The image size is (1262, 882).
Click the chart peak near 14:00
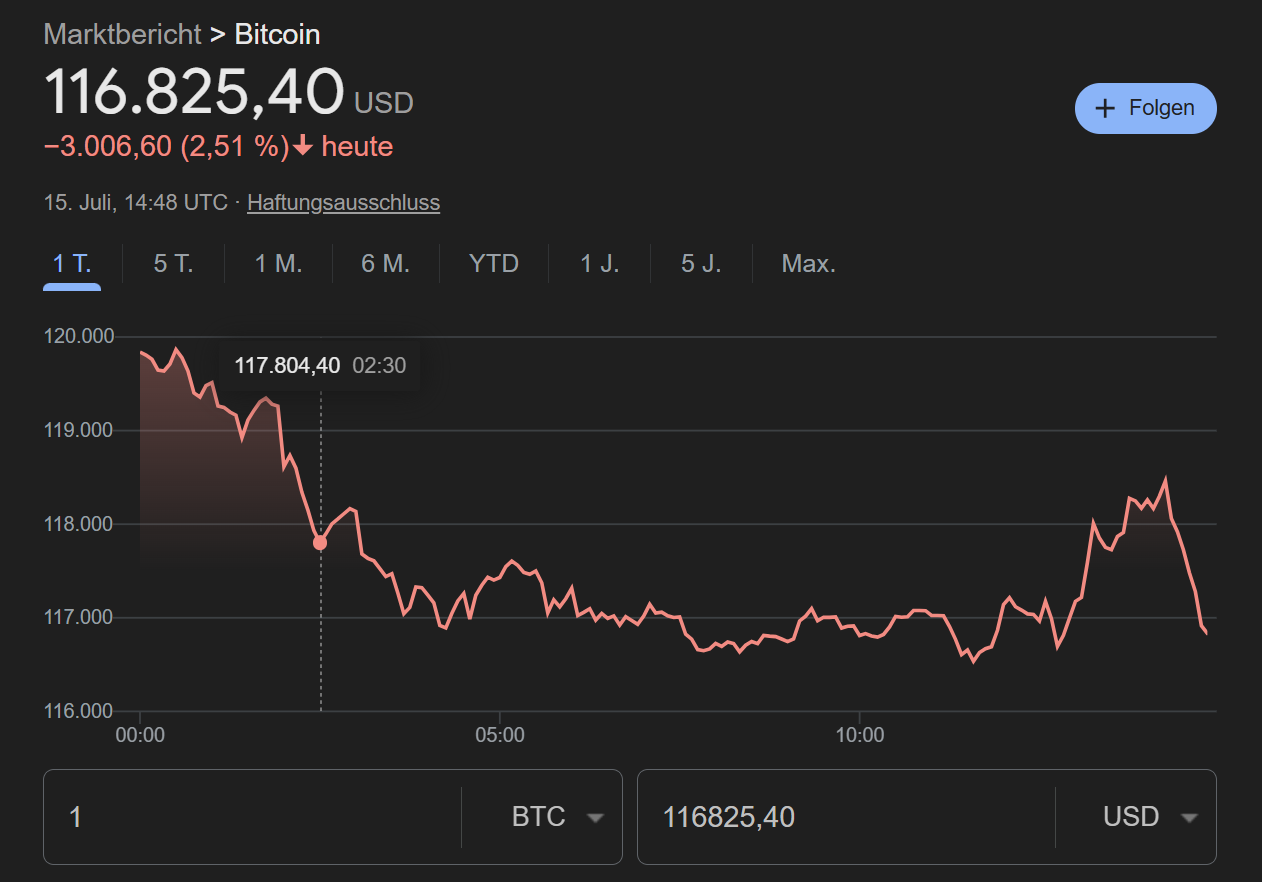[x=1165, y=479]
